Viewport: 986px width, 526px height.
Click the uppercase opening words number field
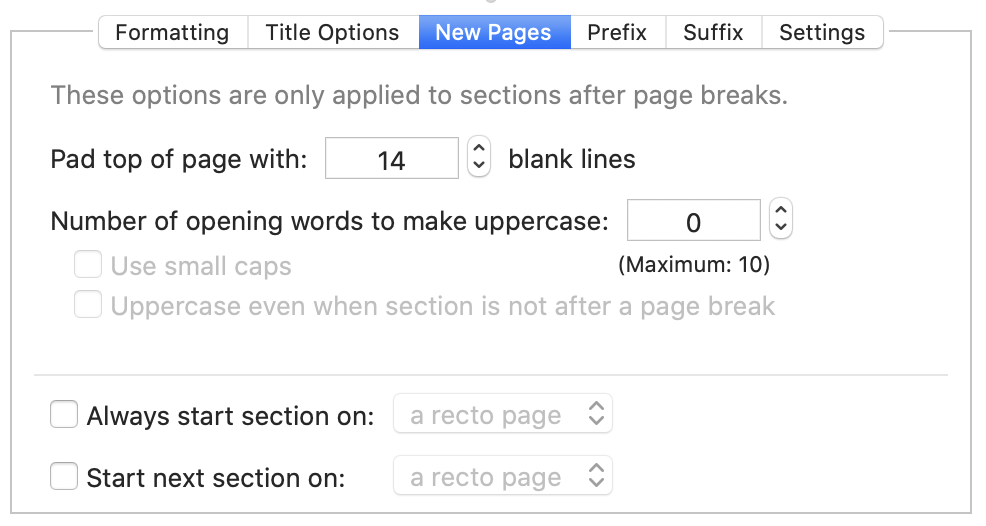click(x=694, y=220)
